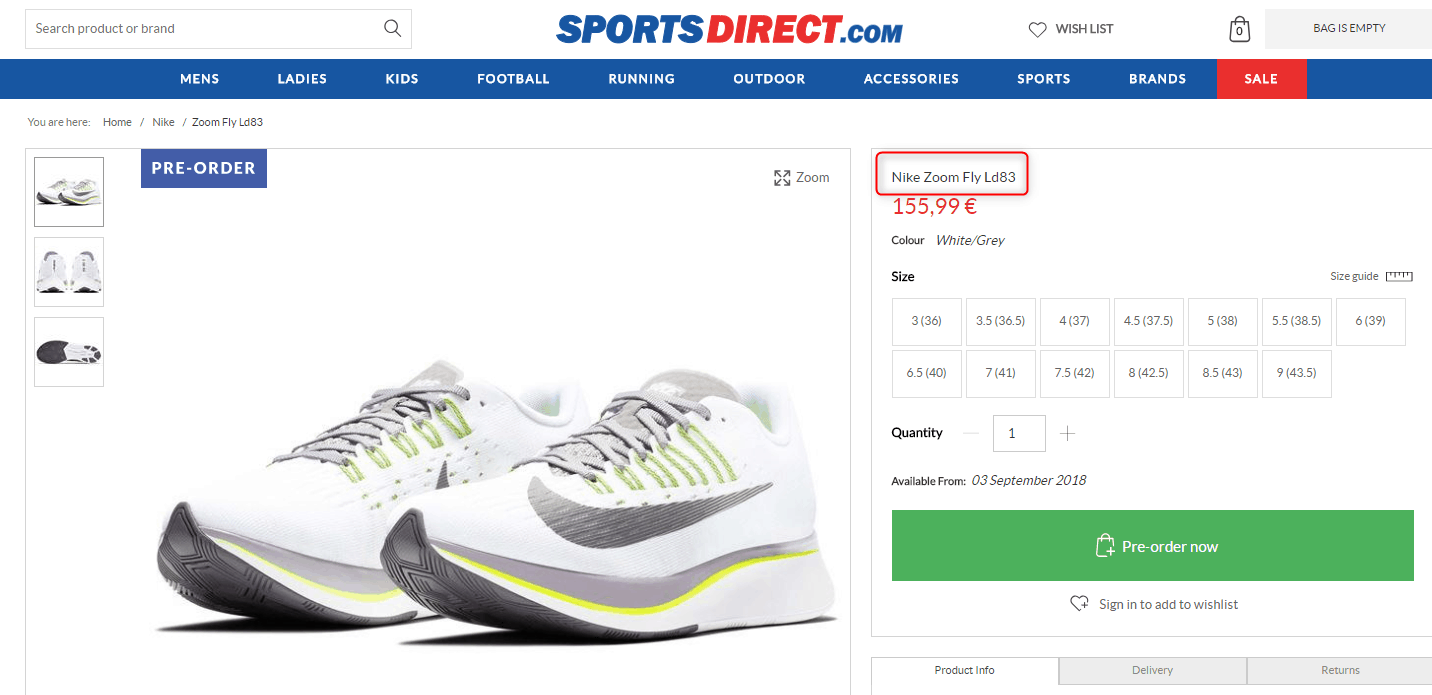Click the BAG IS EMPTY button
Viewport: 1432px width, 695px height.
(1348, 29)
